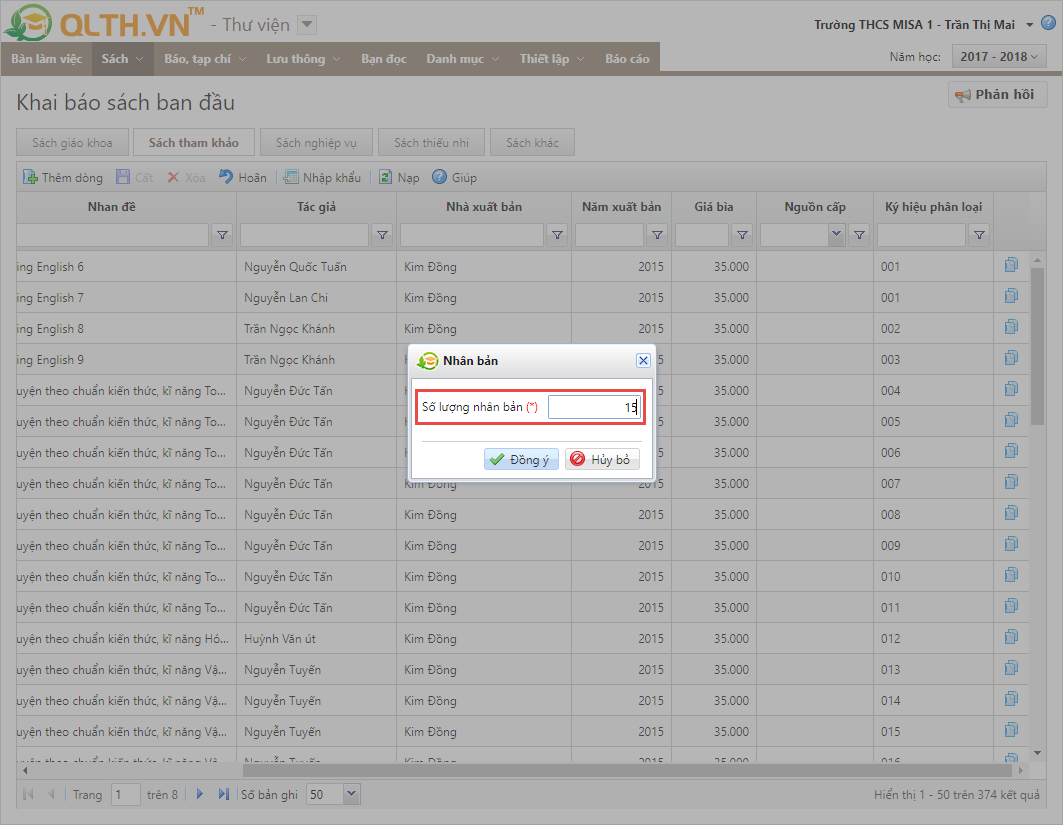Open the Giúp help icon

click(x=439, y=177)
